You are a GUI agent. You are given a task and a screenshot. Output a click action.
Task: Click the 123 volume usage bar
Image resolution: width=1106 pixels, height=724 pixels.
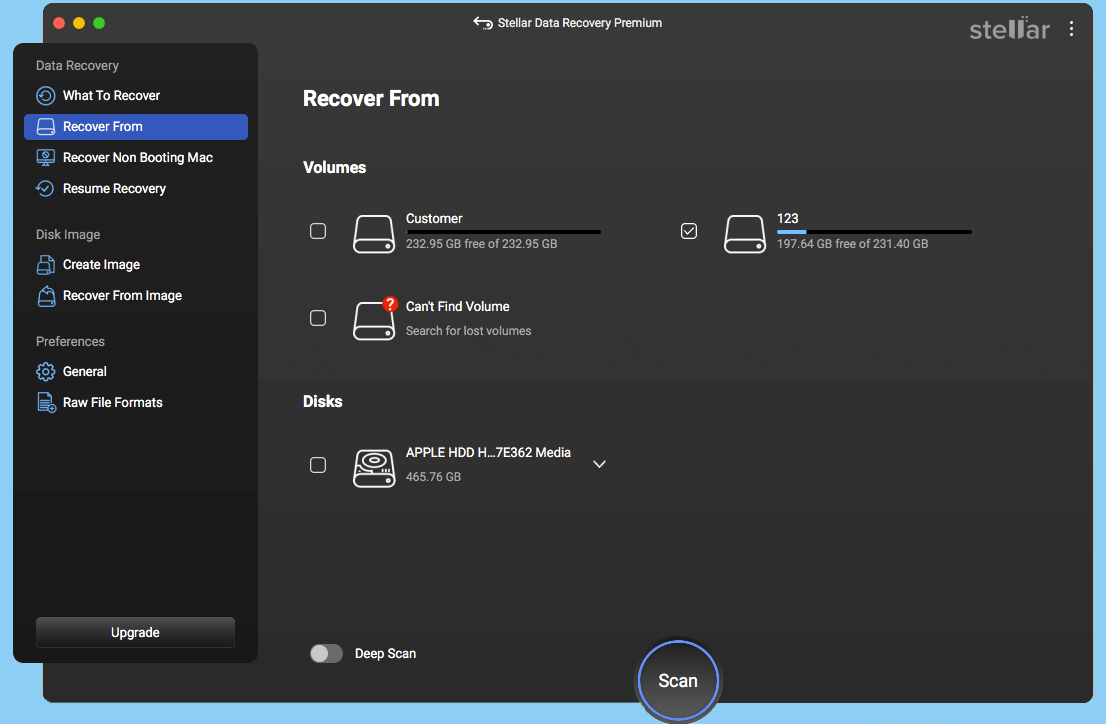click(874, 231)
